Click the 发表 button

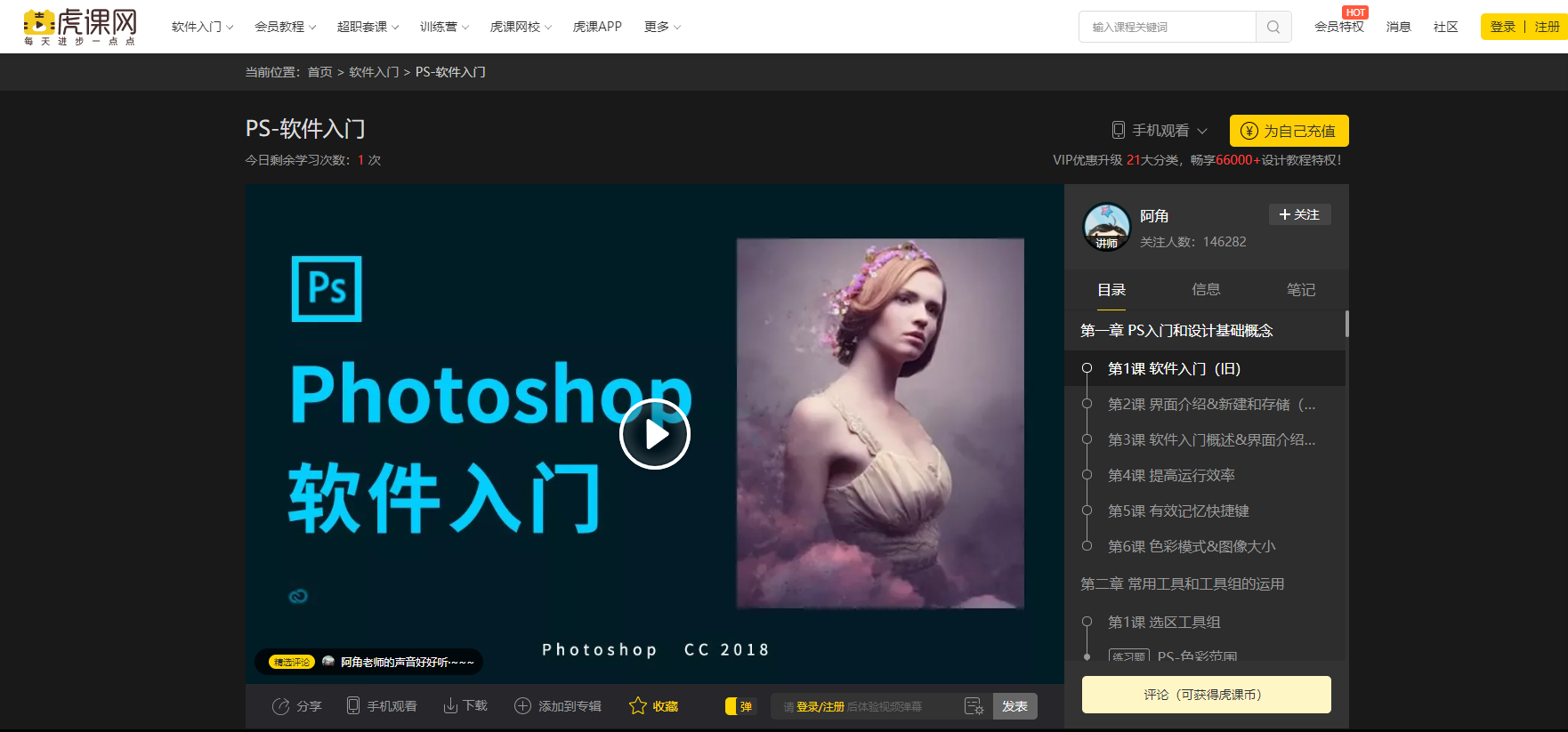point(1014,706)
